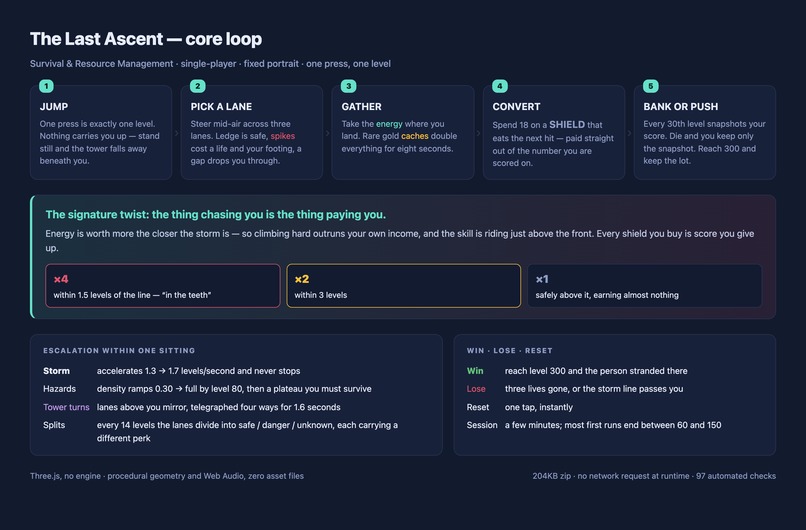This screenshot has height=530, width=806.
Task: Click the step 5 number badge
Action: (x=651, y=86)
